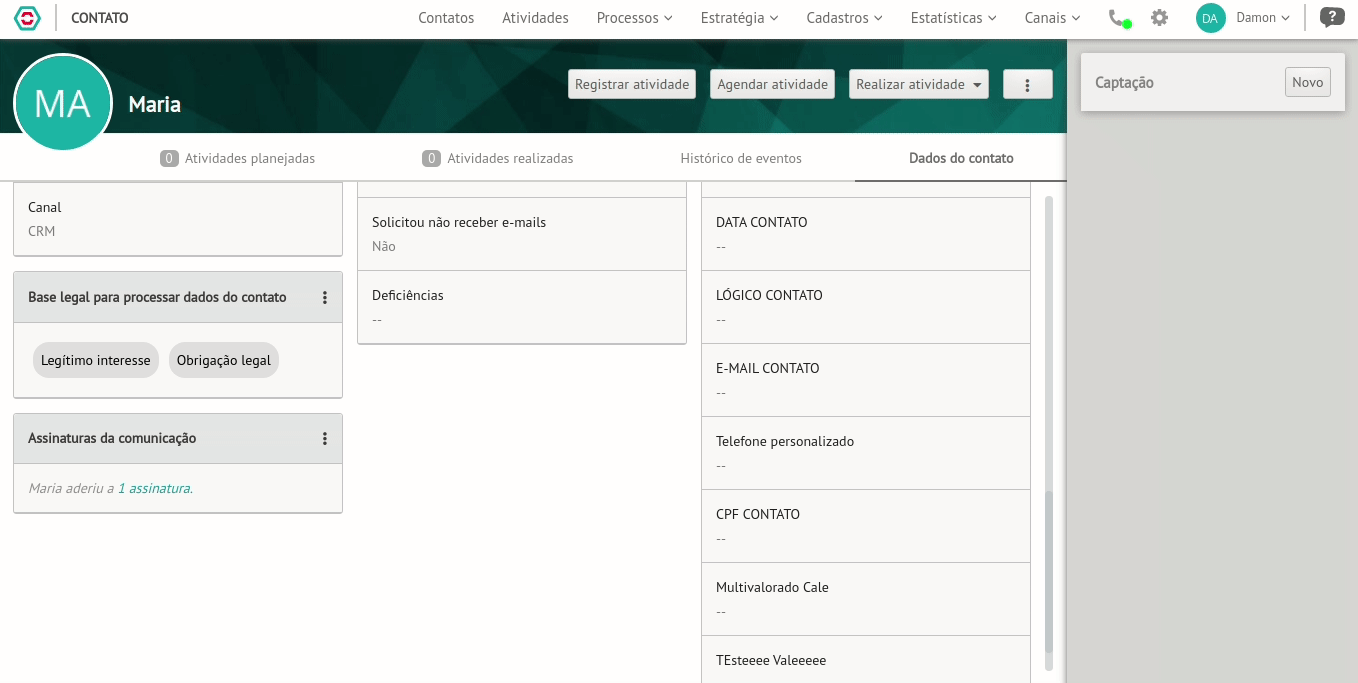The width and height of the screenshot is (1358, 683).
Task: Expand the Estratégia dropdown menu
Action: [739, 18]
